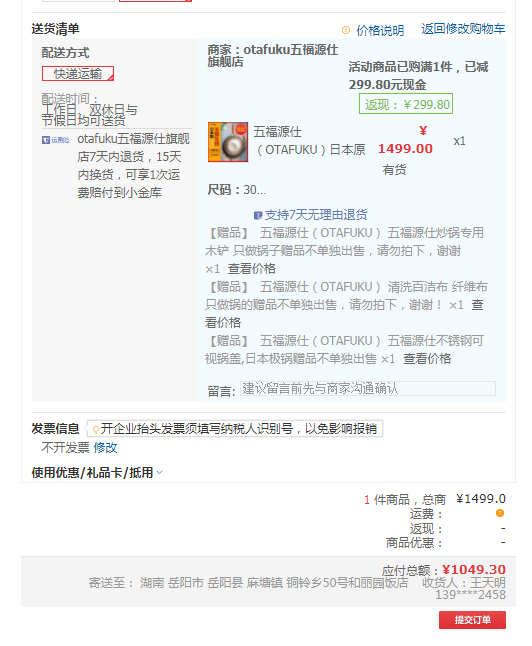Click 修改 to edit invoice info
The height and width of the screenshot is (646, 532).
tap(105, 447)
